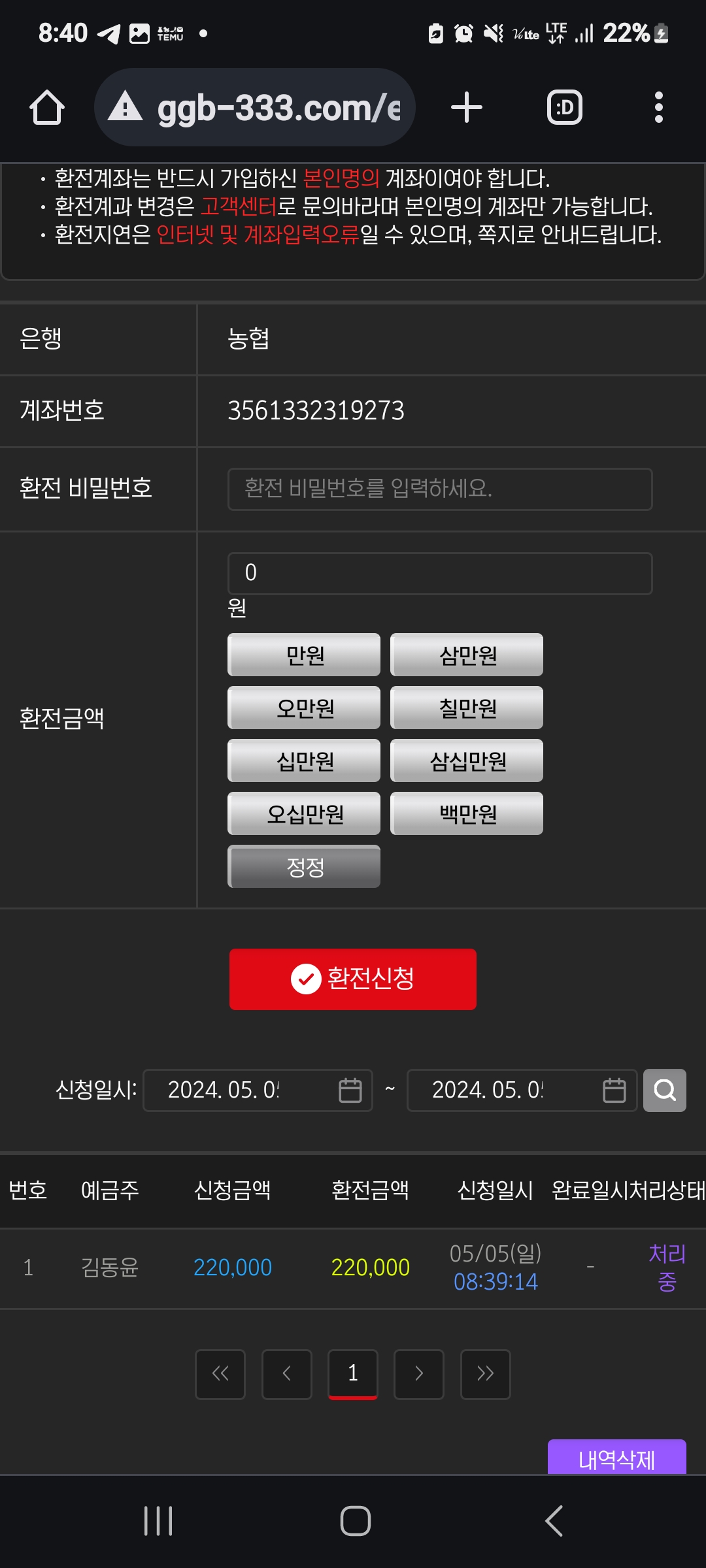Focus the 환전 비밀번호 input field

(x=440, y=489)
